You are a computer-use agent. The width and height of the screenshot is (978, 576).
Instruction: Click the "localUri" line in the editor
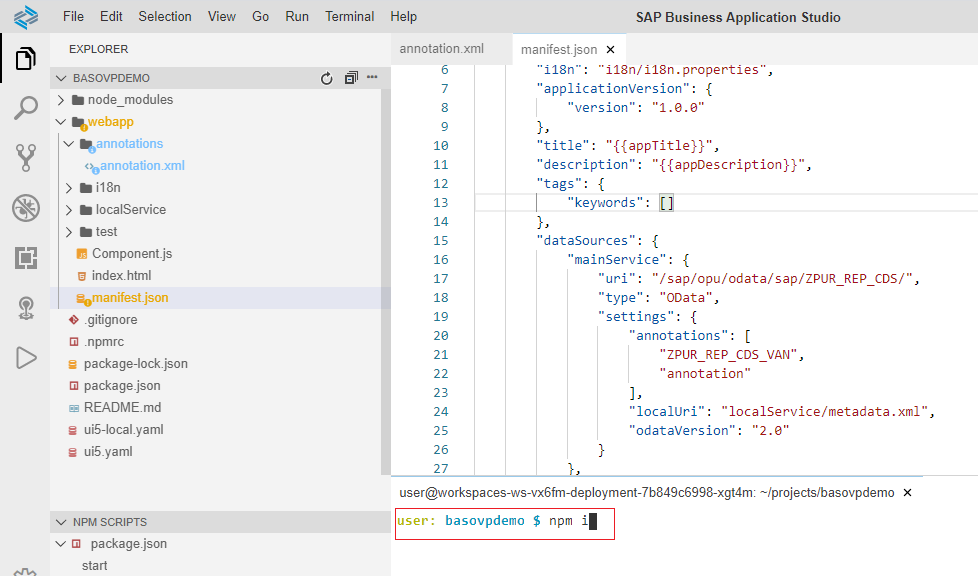click(x=782, y=411)
